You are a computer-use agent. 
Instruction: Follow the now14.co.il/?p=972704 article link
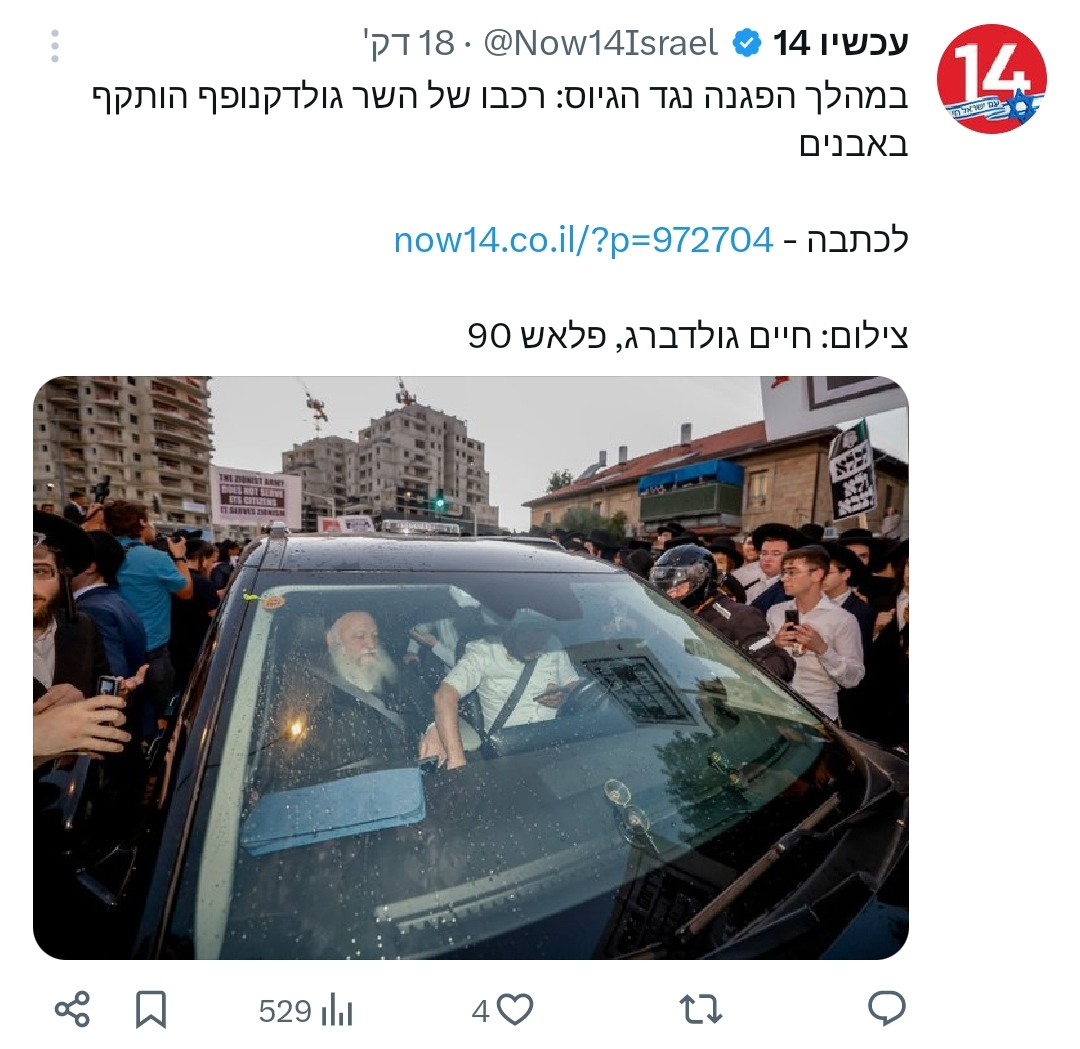[583, 240]
